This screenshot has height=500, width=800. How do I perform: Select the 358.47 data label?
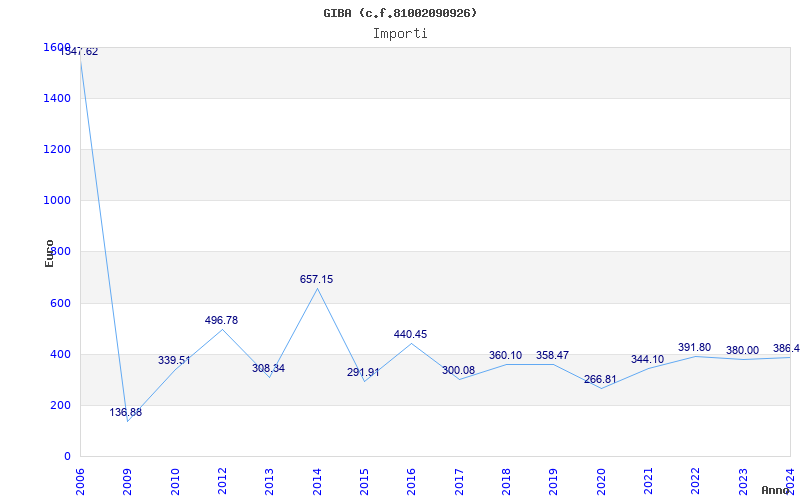[x=552, y=355]
